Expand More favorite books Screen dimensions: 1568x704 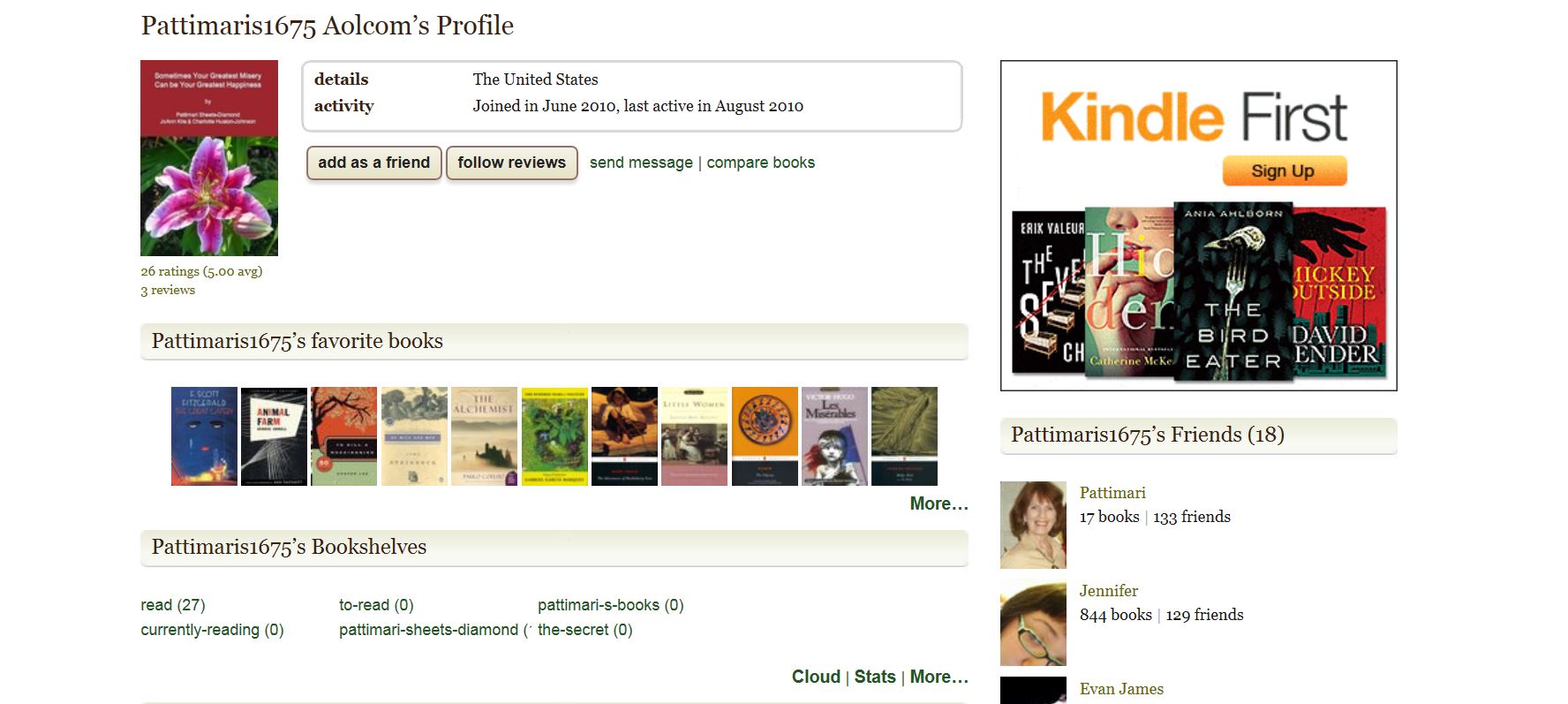939,503
